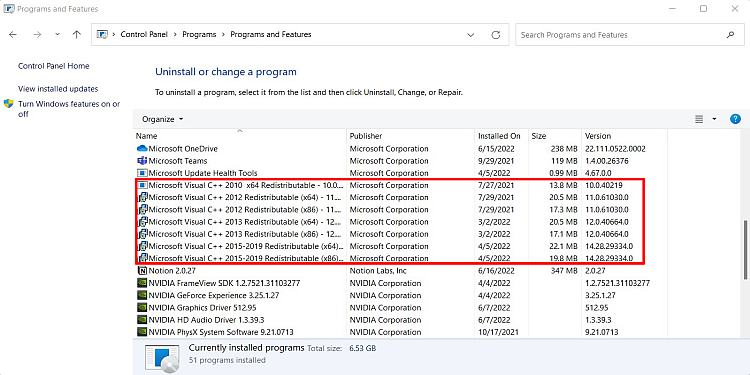
Task: Maximize the Programs and Features window
Action: click(x=703, y=9)
